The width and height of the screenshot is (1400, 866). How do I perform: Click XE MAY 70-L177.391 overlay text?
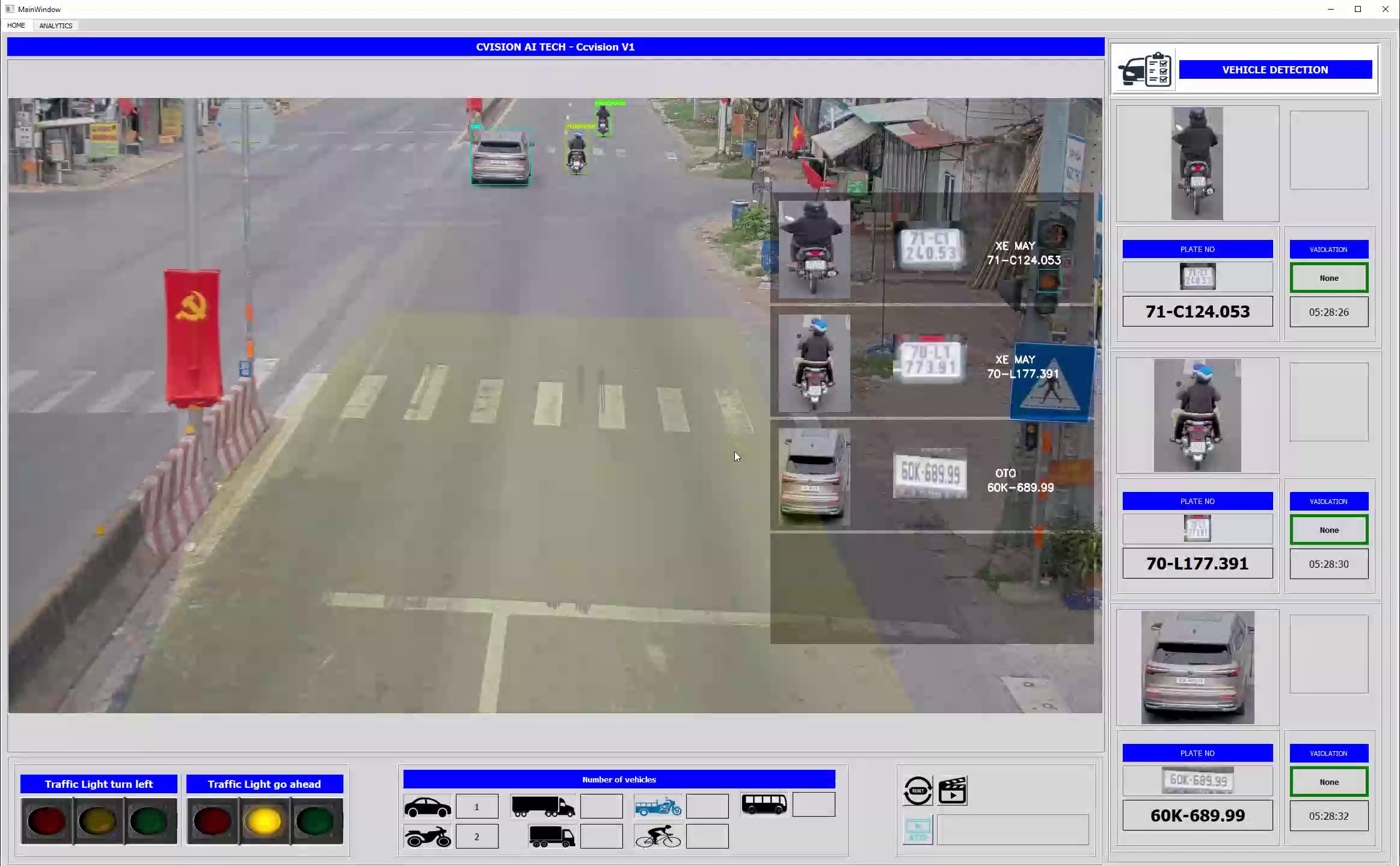[x=1022, y=367]
